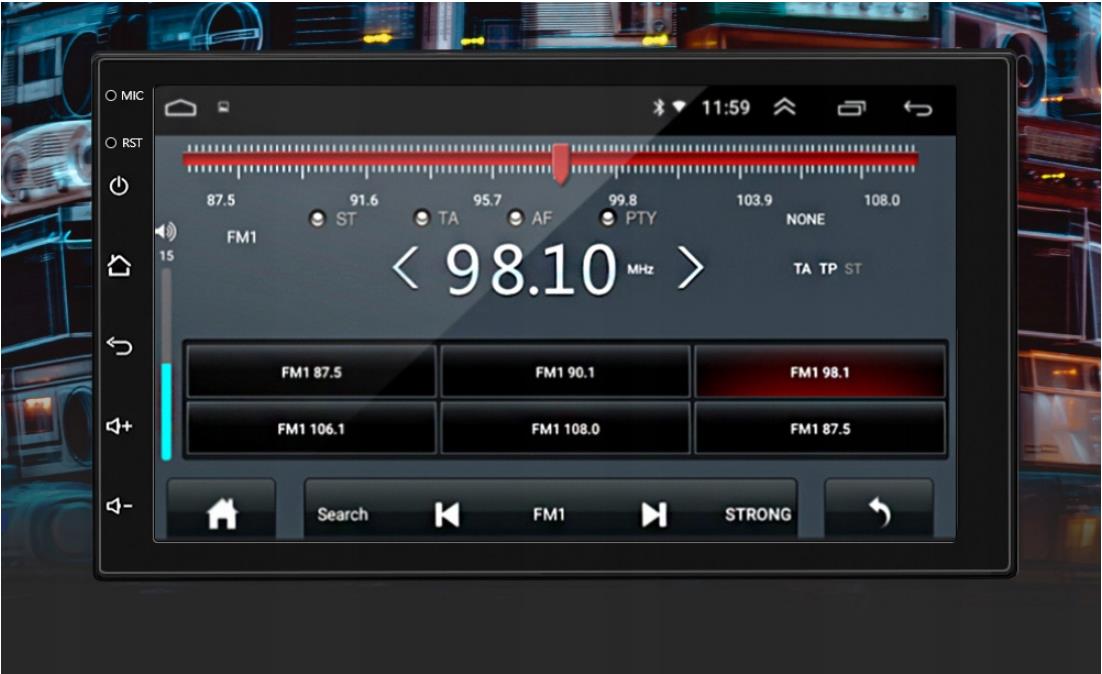Screen dimensions: 1102x674
Task: Tap the speaker volume icon above 15
Action: [x=166, y=231]
